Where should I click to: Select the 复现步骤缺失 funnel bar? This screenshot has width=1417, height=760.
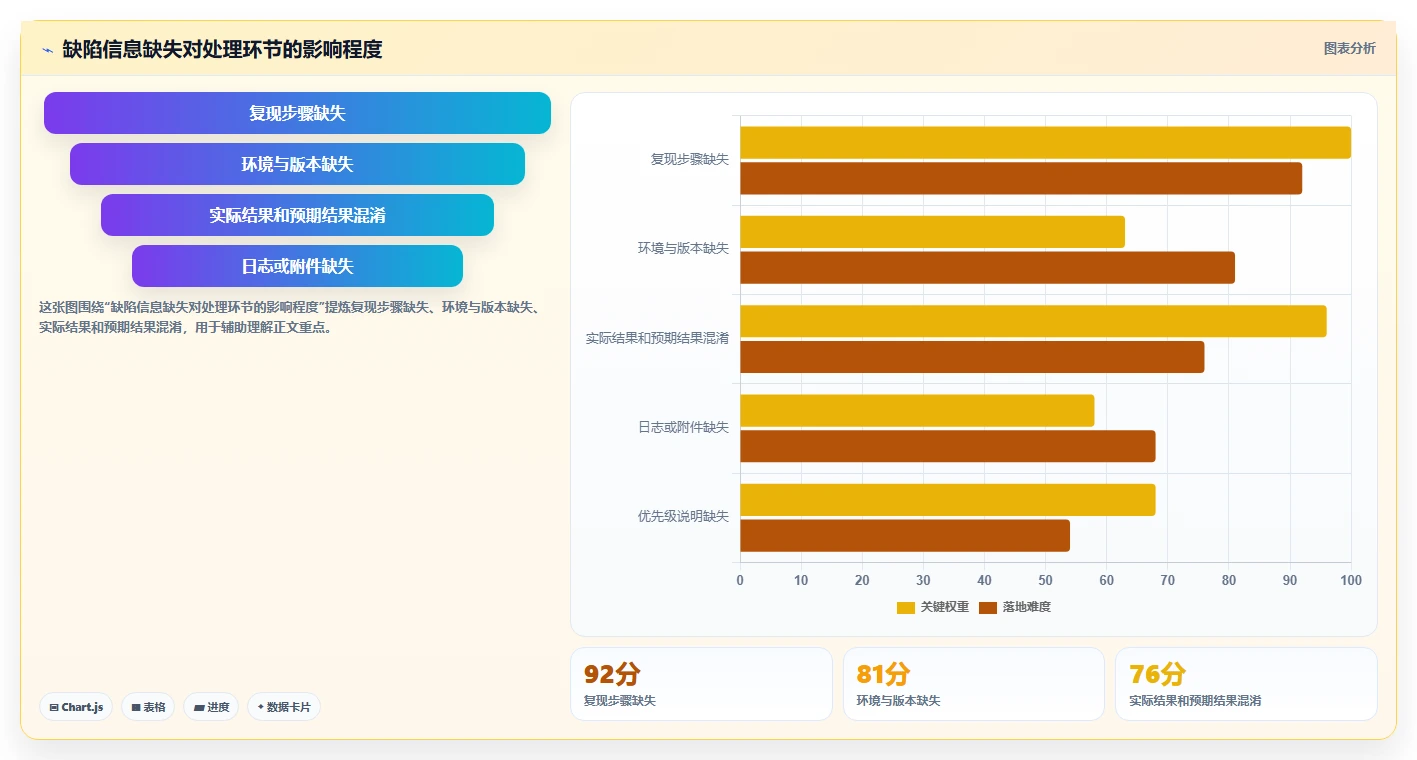click(297, 113)
